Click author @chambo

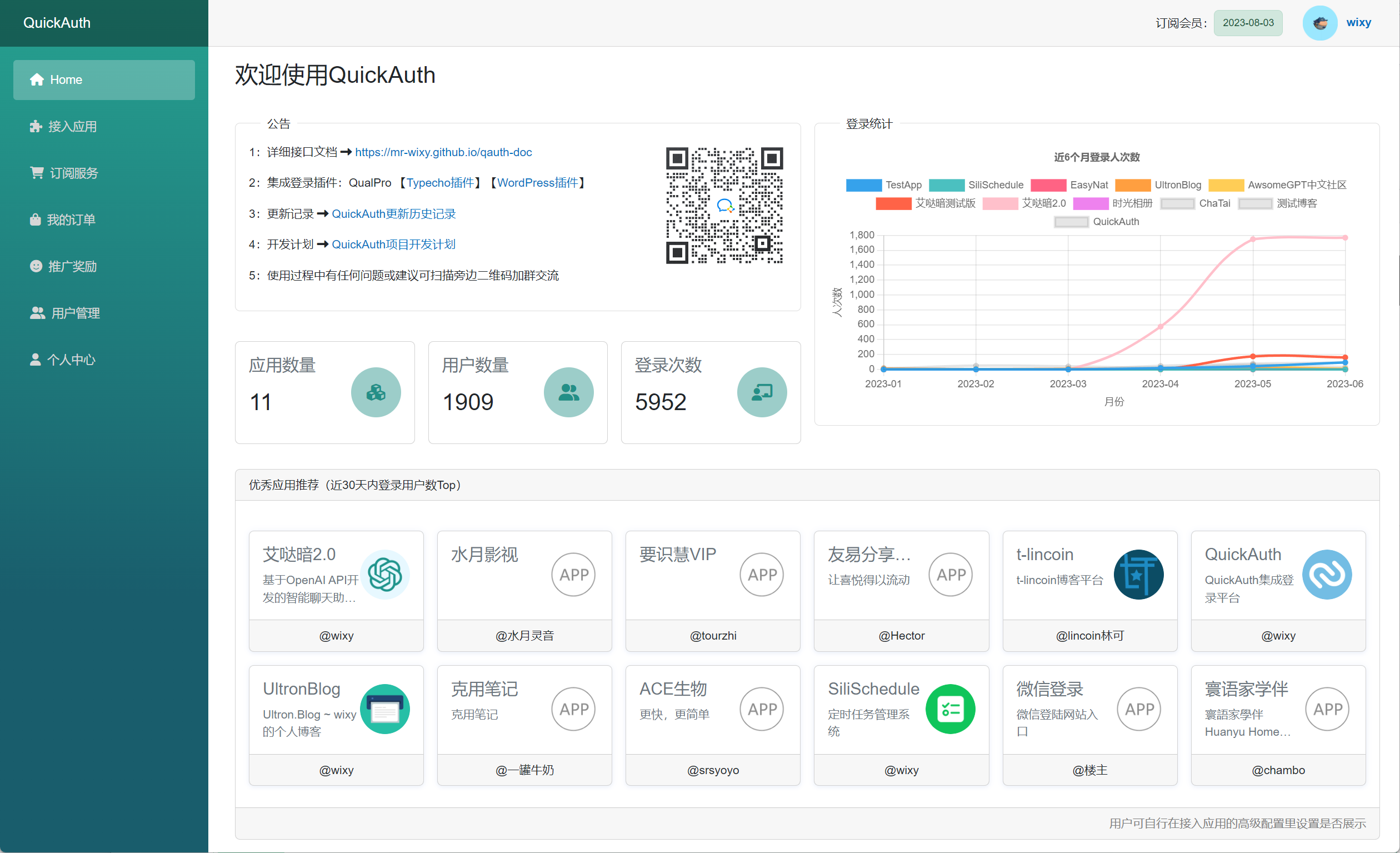pos(1278,770)
